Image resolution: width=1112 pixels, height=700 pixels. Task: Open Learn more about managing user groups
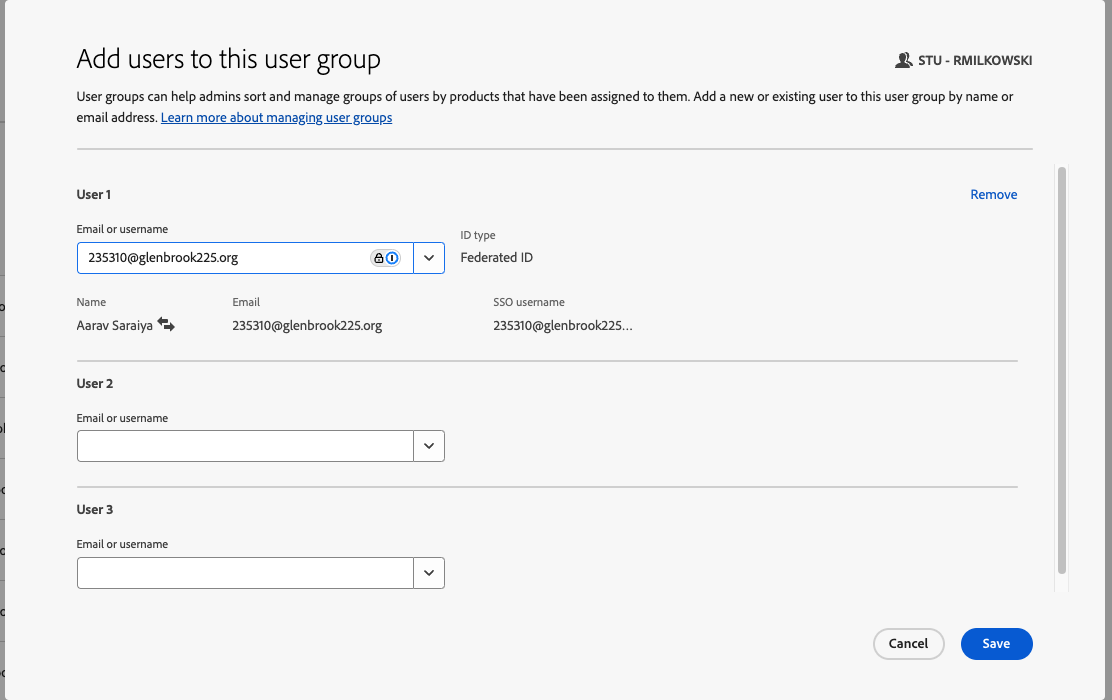[276, 118]
